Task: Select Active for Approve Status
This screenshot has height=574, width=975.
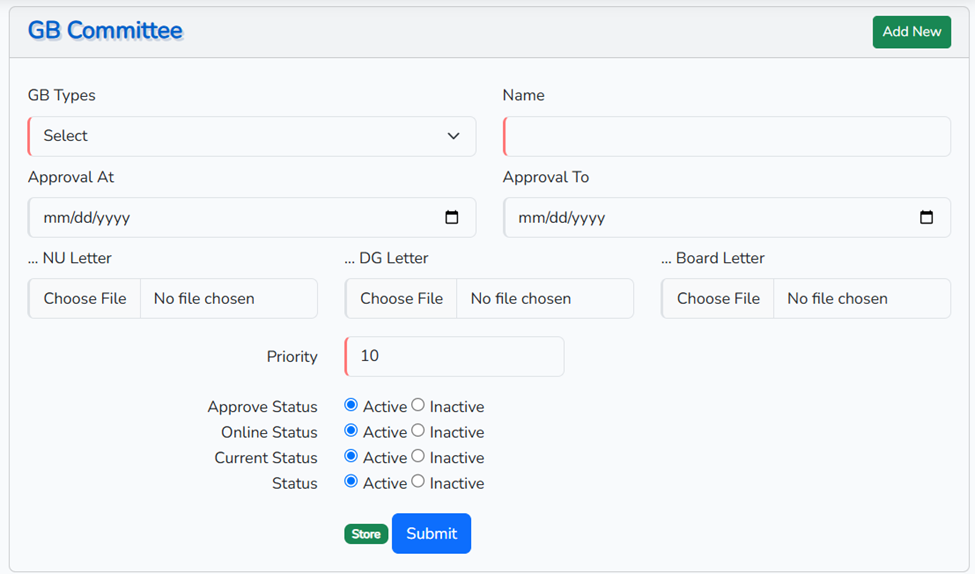Action: coord(351,405)
